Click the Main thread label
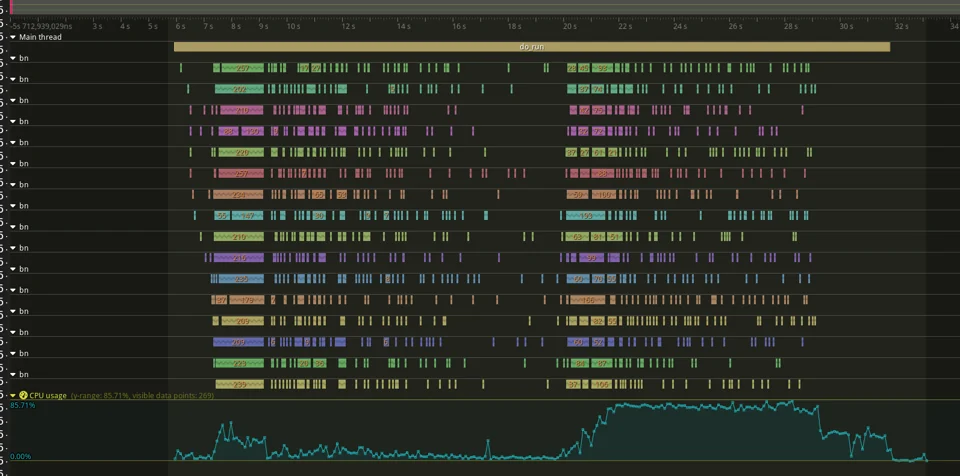Image resolution: width=960 pixels, height=476 pixels. tap(40, 37)
